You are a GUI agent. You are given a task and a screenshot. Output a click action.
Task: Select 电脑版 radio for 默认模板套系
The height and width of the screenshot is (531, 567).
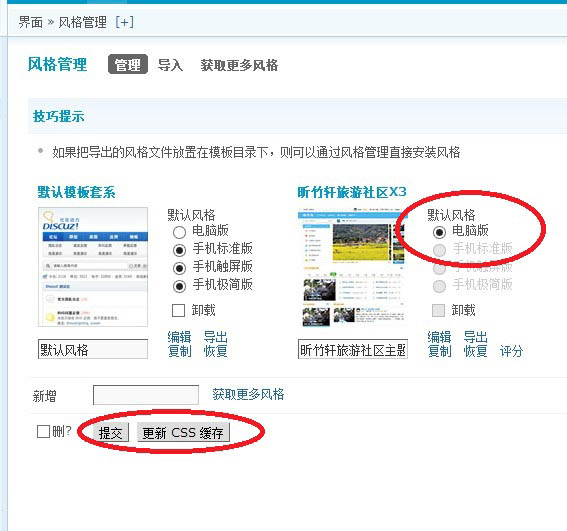coord(179,232)
